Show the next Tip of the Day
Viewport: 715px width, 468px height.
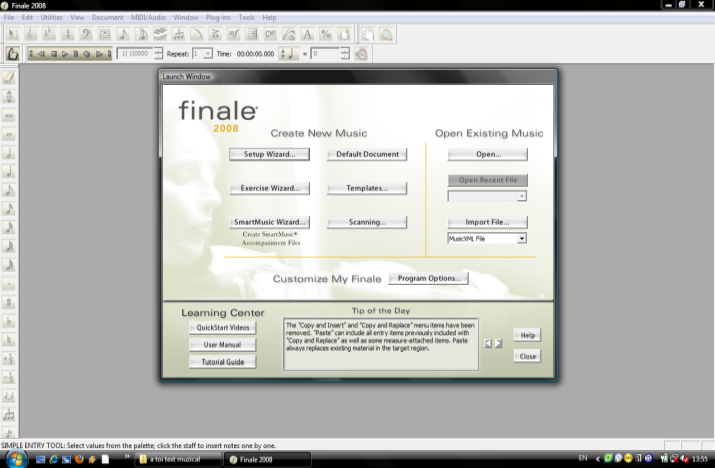click(x=499, y=343)
